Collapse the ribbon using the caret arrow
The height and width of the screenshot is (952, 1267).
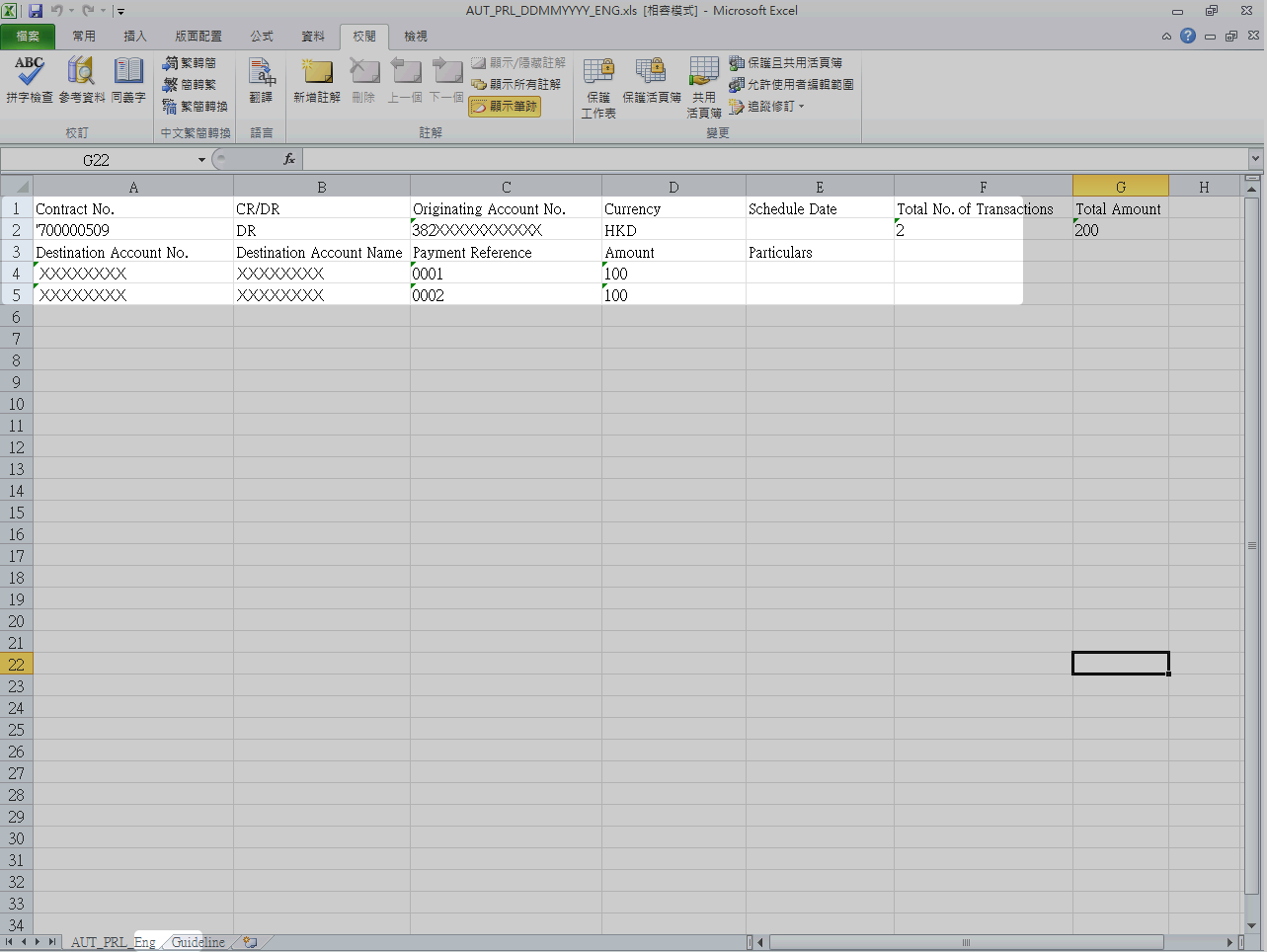(1166, 37)
